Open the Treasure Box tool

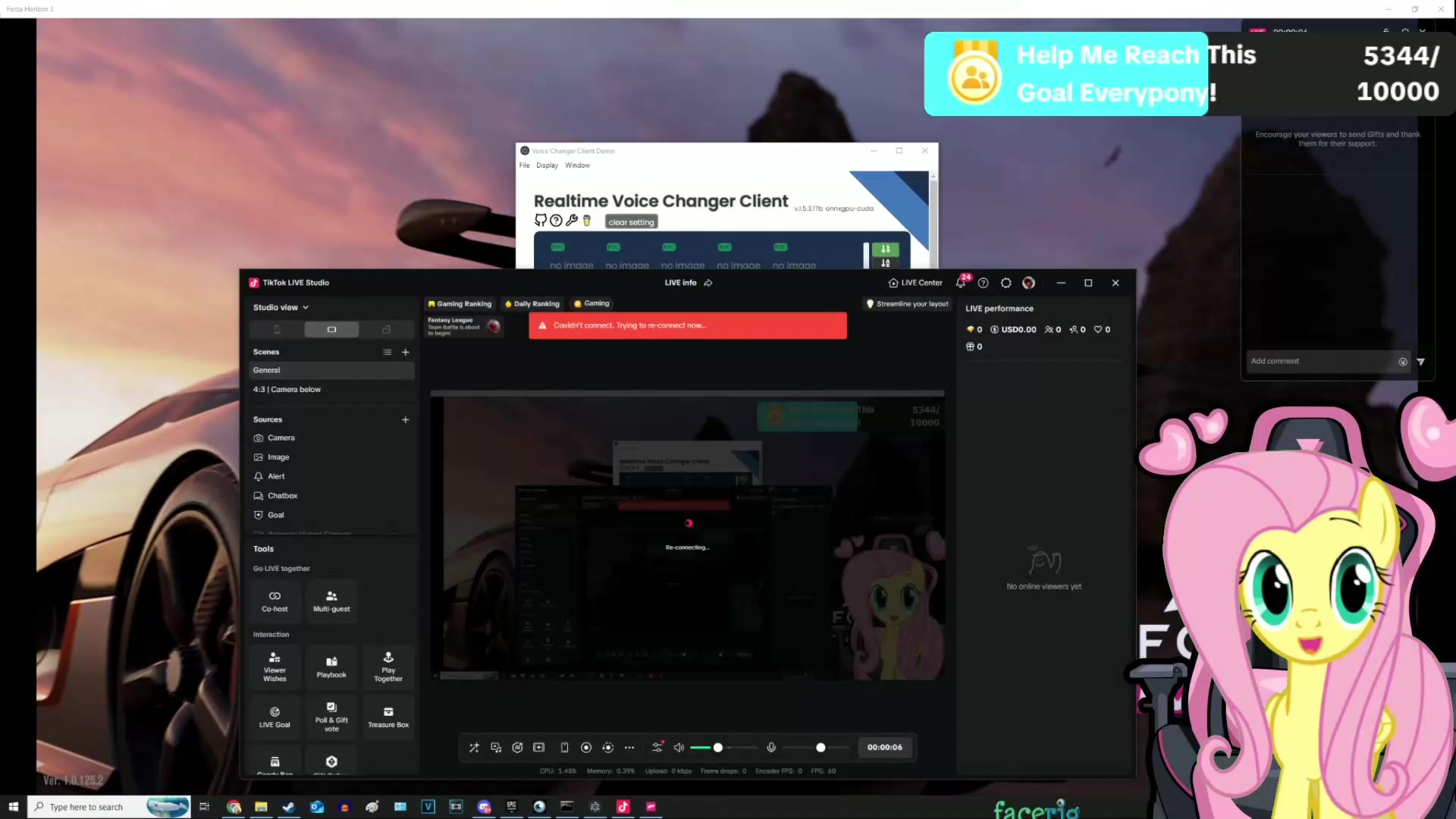point(388,717)
